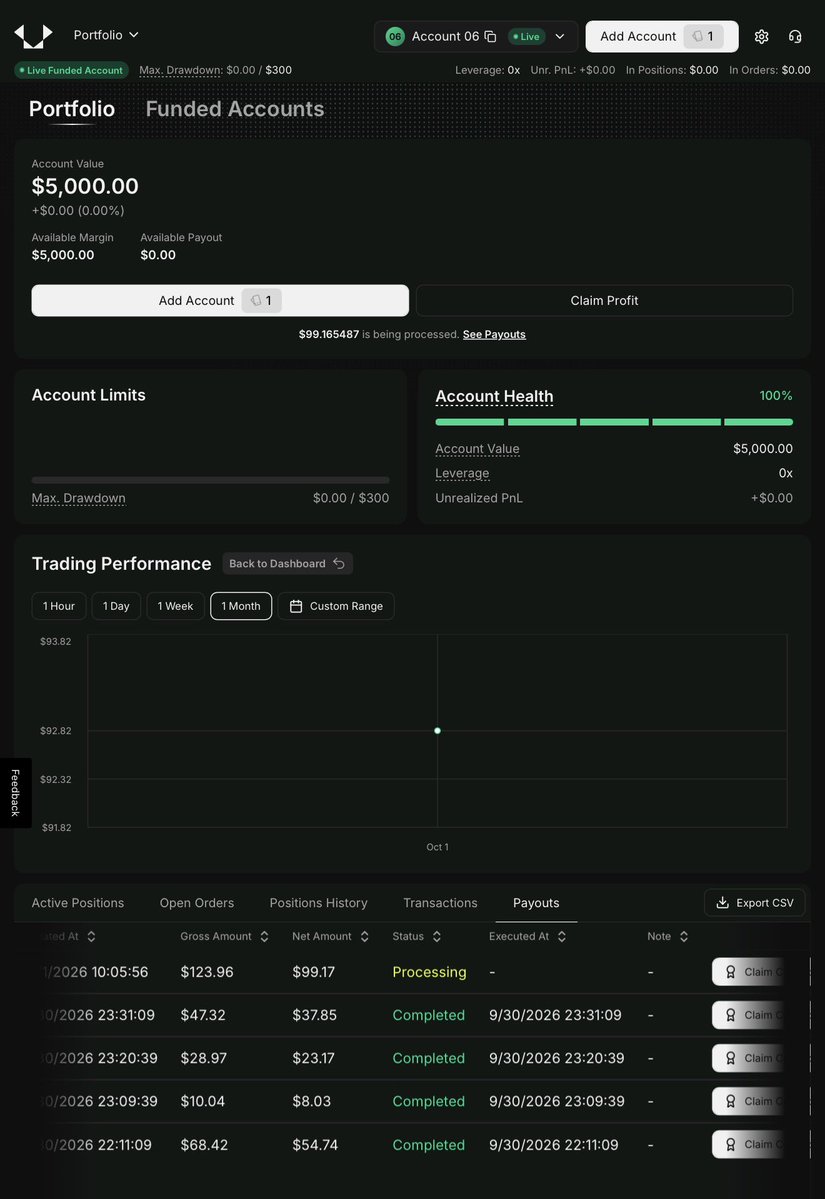Open the Custom Range date picker
825x1199 pixels.
[336, 606]
